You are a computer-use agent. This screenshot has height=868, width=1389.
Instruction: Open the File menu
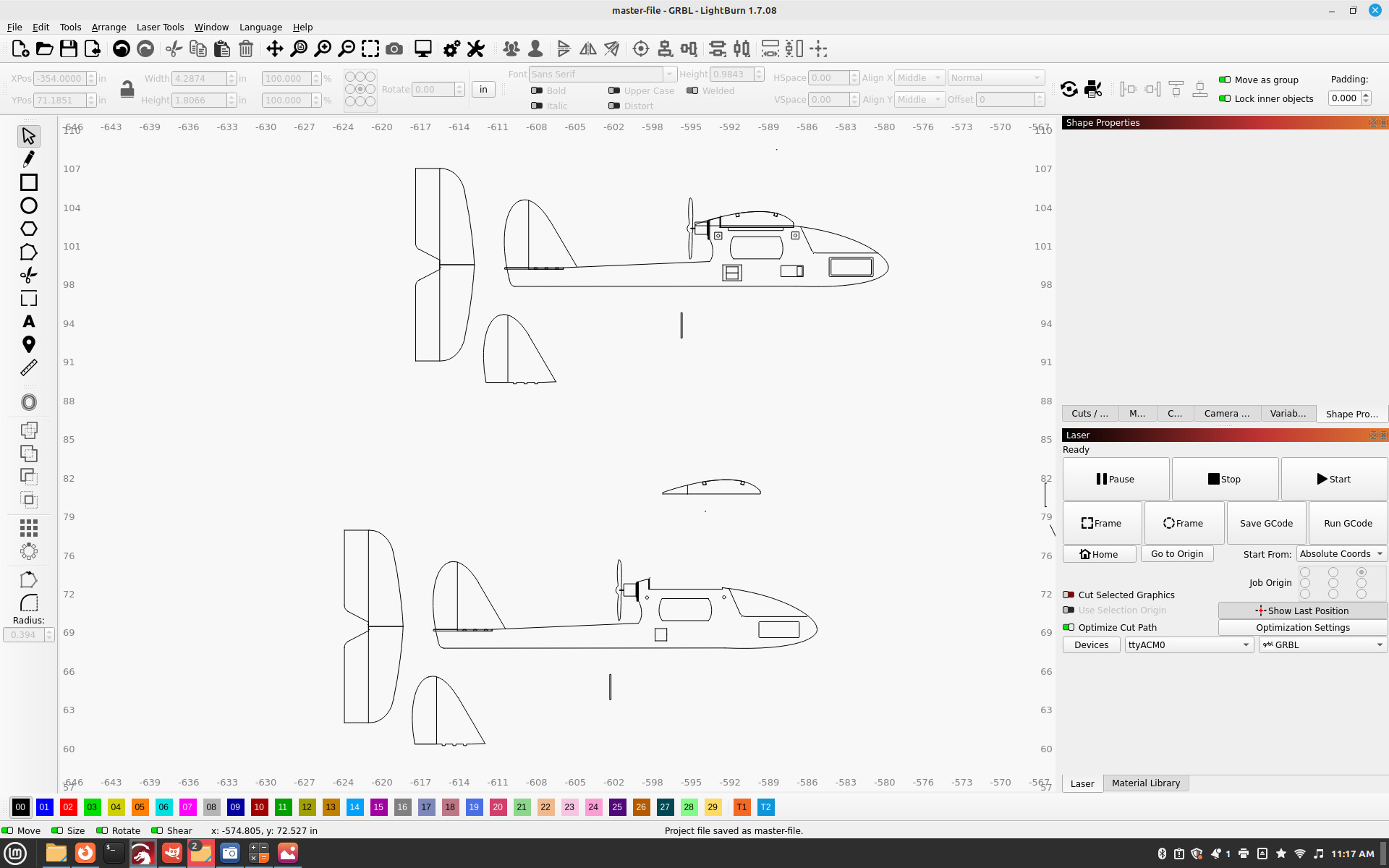click(14, 27)
